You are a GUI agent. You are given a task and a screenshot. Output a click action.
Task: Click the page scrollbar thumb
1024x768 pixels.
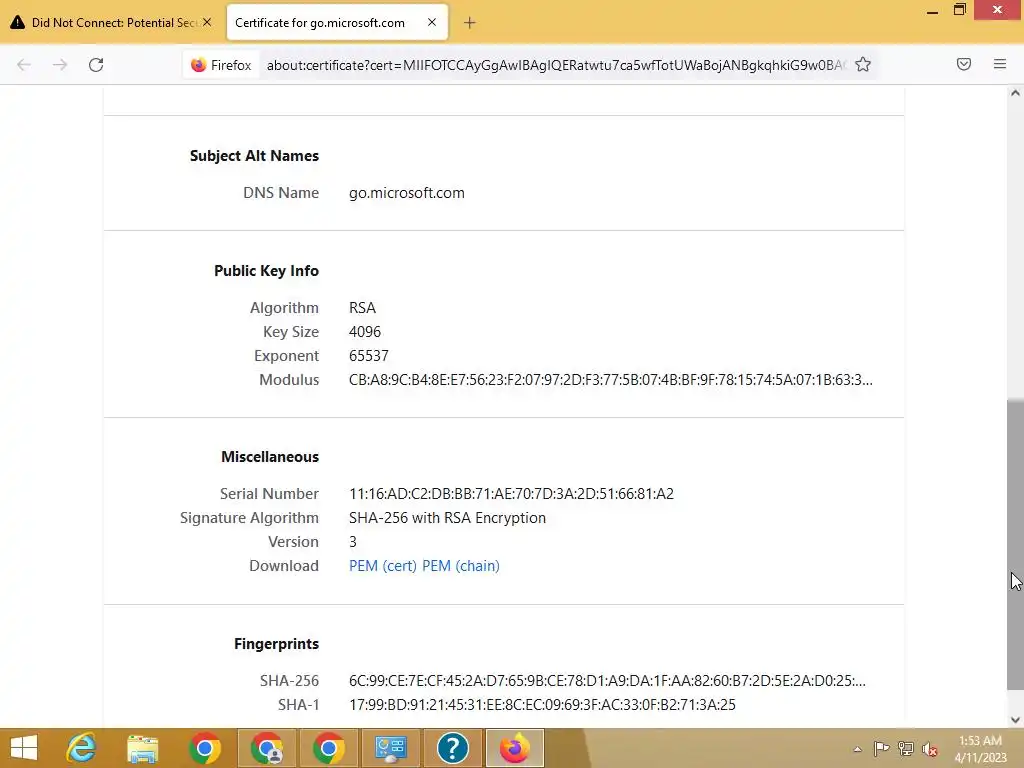(1015, 544)
